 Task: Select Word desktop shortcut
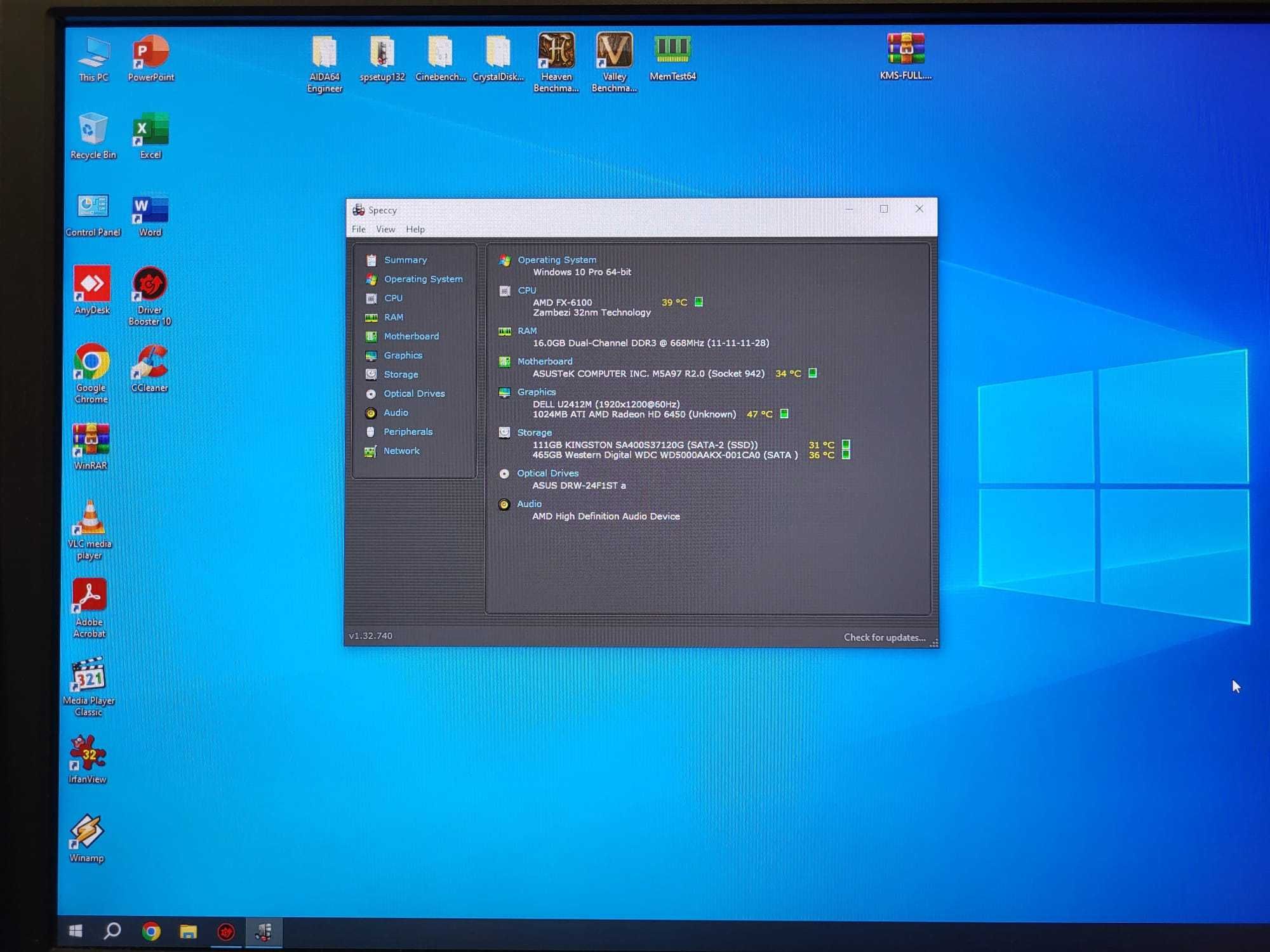[150, 216]
